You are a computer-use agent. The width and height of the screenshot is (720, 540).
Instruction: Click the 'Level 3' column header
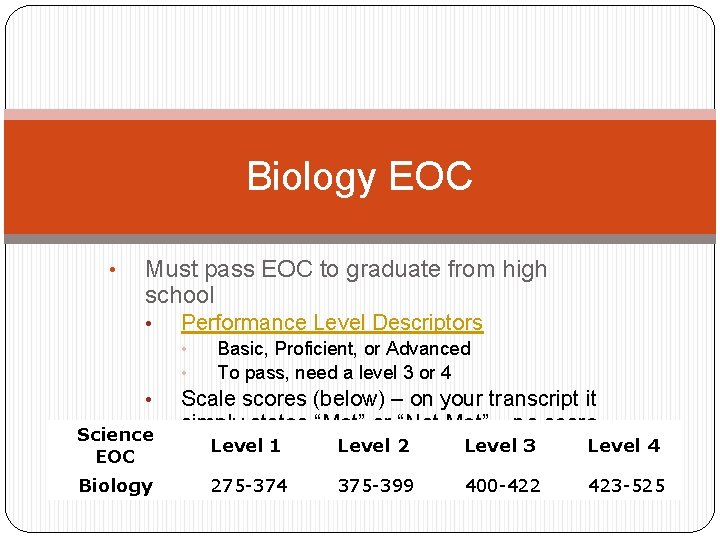[500, 446]
